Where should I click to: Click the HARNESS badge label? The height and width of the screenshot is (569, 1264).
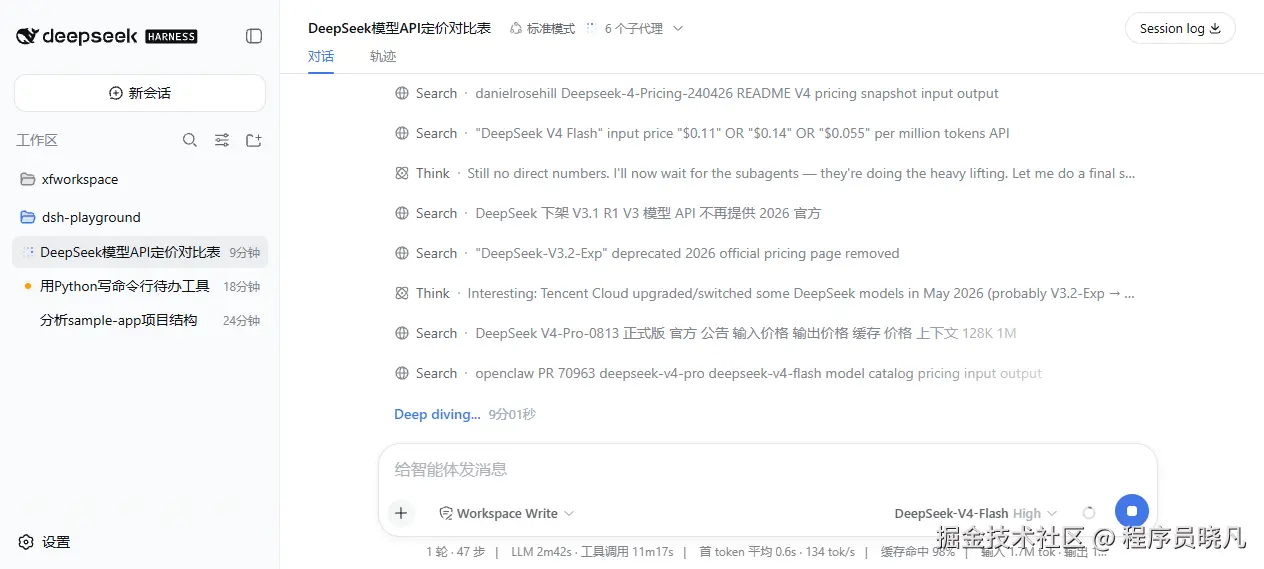(x=171, y=36)
